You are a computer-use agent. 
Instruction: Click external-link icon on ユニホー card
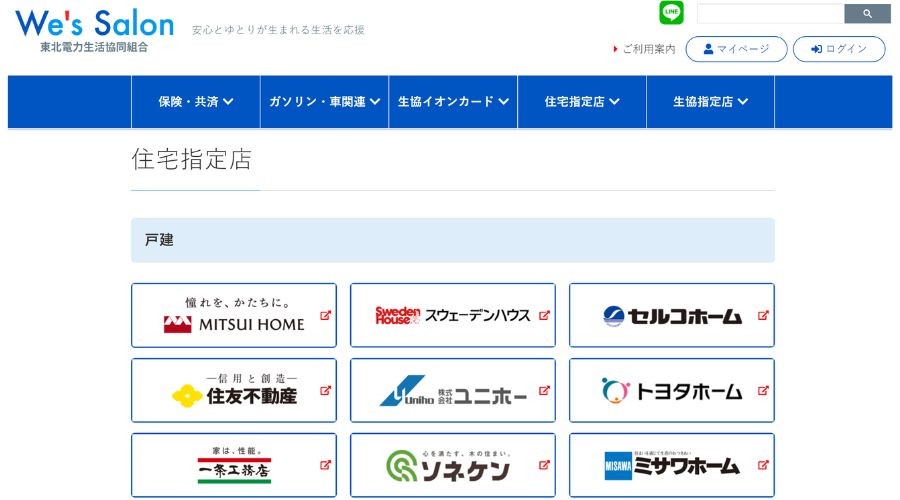(x=544, y=390)
